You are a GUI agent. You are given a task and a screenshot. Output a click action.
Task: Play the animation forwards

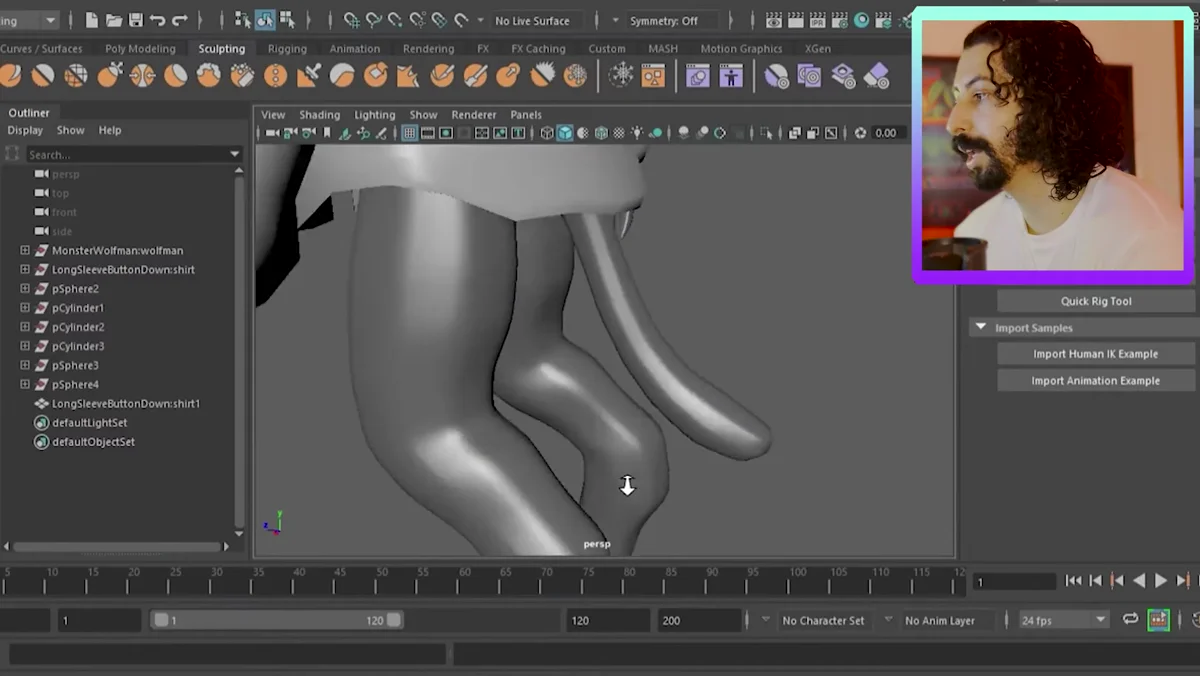point(1161,580)
